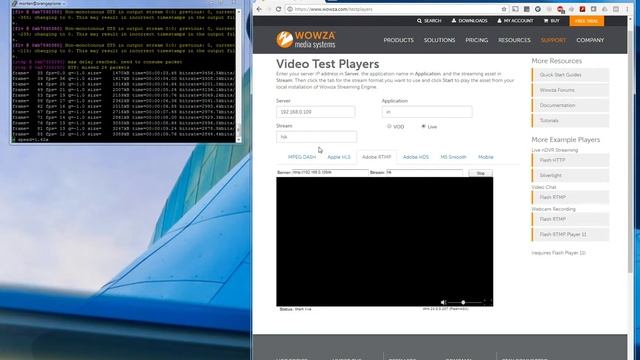This screenshot has width=640, height=360.
Task: Open the SOLUTIONS navigation menu
Action: click(439, 40)
